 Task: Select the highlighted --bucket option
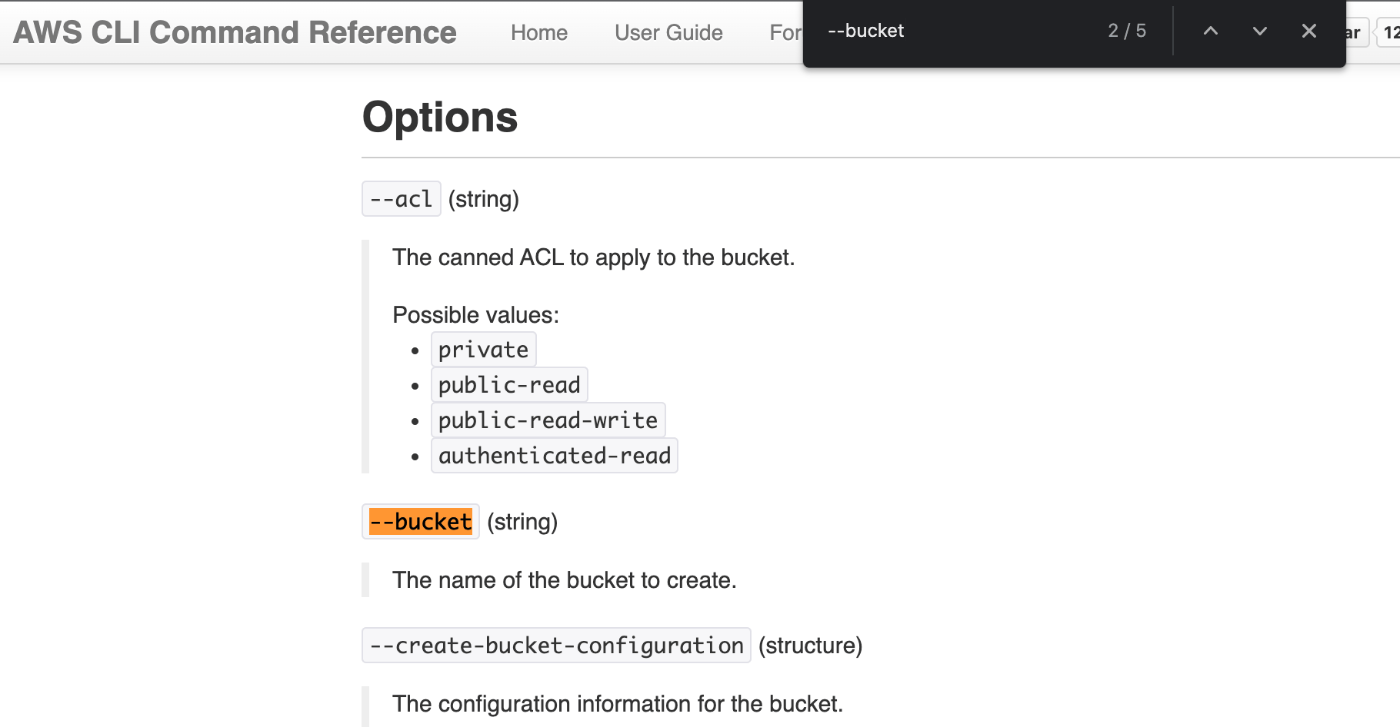tap(420, 521)
